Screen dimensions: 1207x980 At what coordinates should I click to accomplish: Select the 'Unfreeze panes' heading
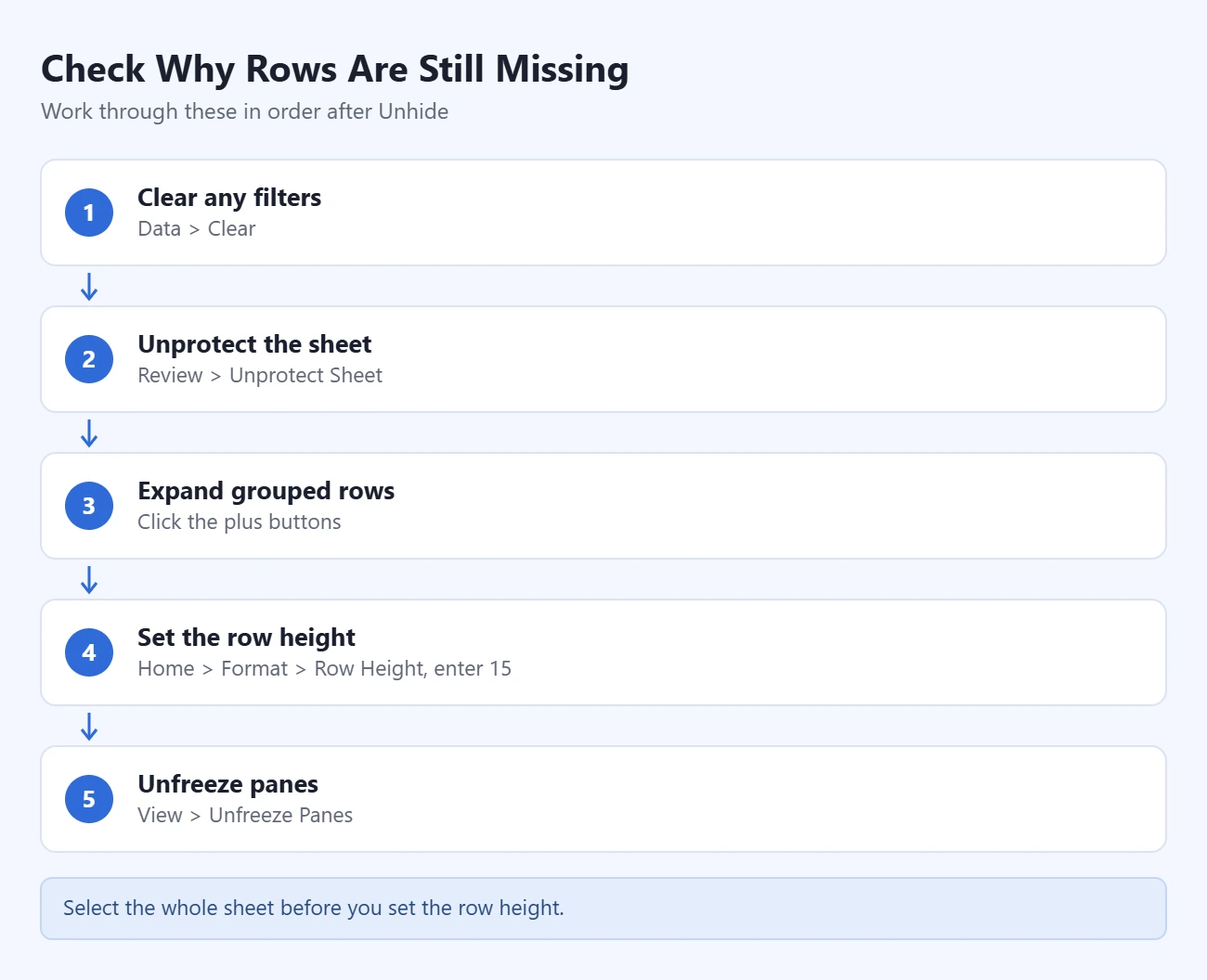pos(227,784)
